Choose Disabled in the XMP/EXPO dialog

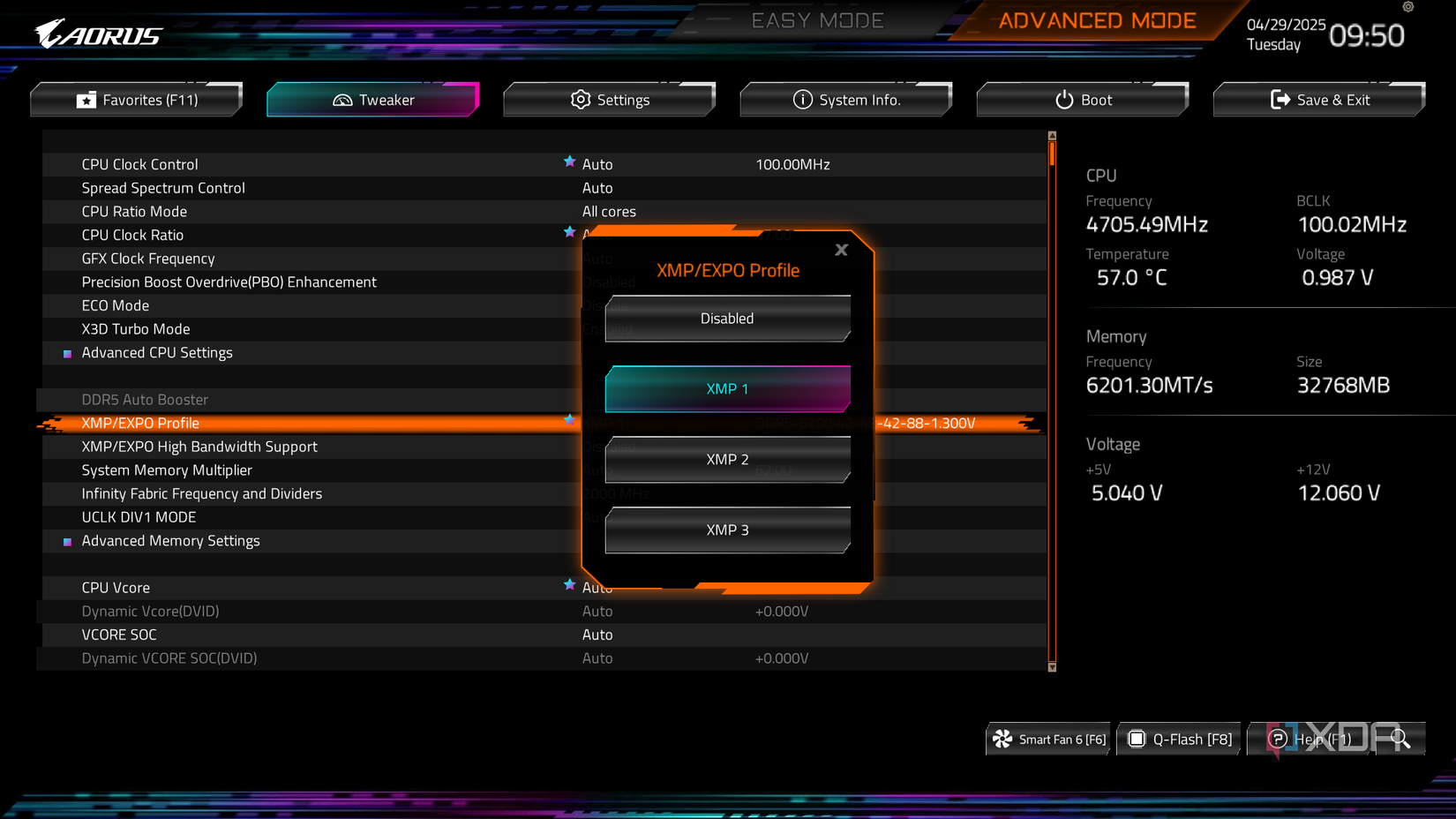727,319
